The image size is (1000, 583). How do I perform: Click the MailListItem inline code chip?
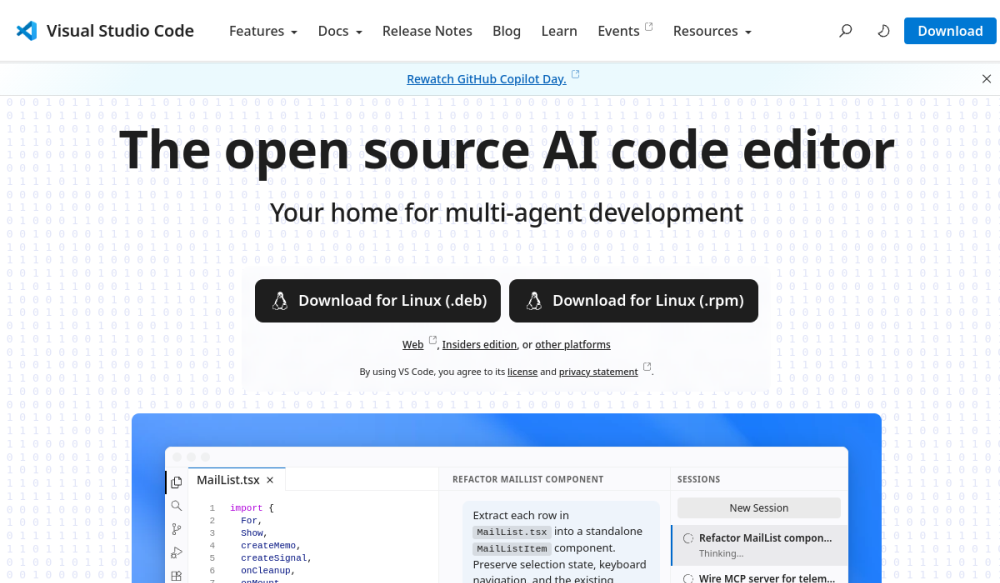click(x=511, y=549)
